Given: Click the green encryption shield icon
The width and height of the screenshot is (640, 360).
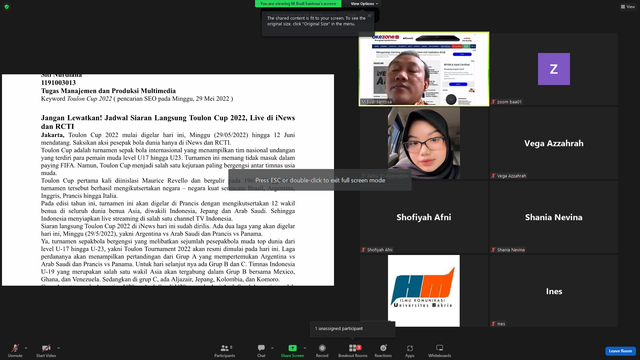Looking at the screenshot, I should [x=7, y=7].
